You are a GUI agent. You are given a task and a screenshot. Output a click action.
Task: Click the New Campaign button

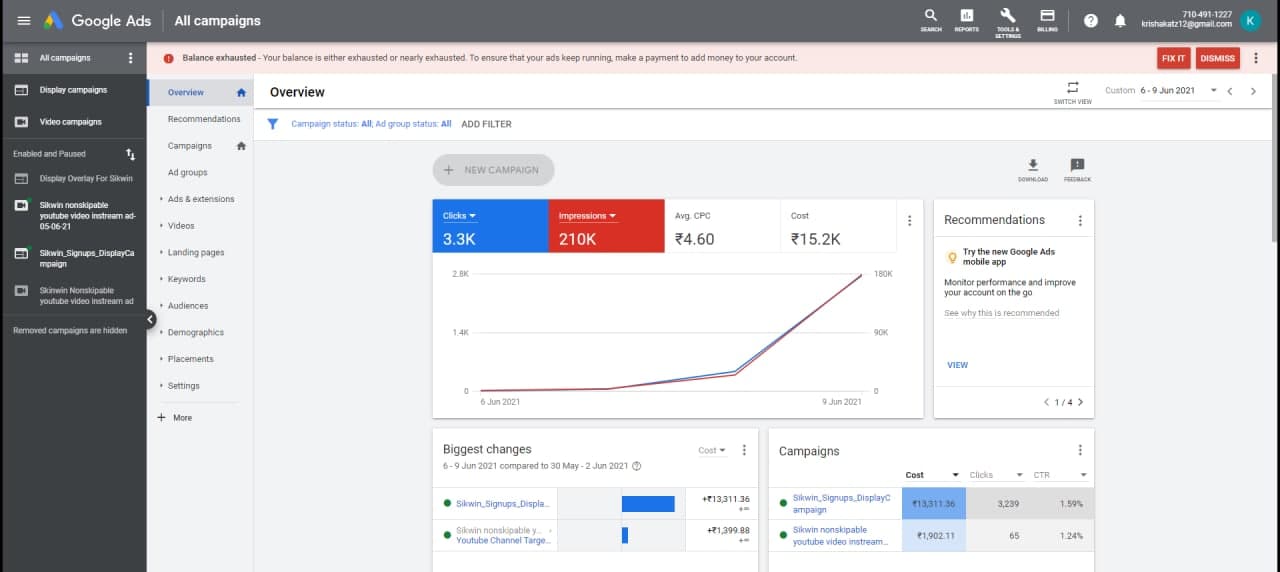493,170
